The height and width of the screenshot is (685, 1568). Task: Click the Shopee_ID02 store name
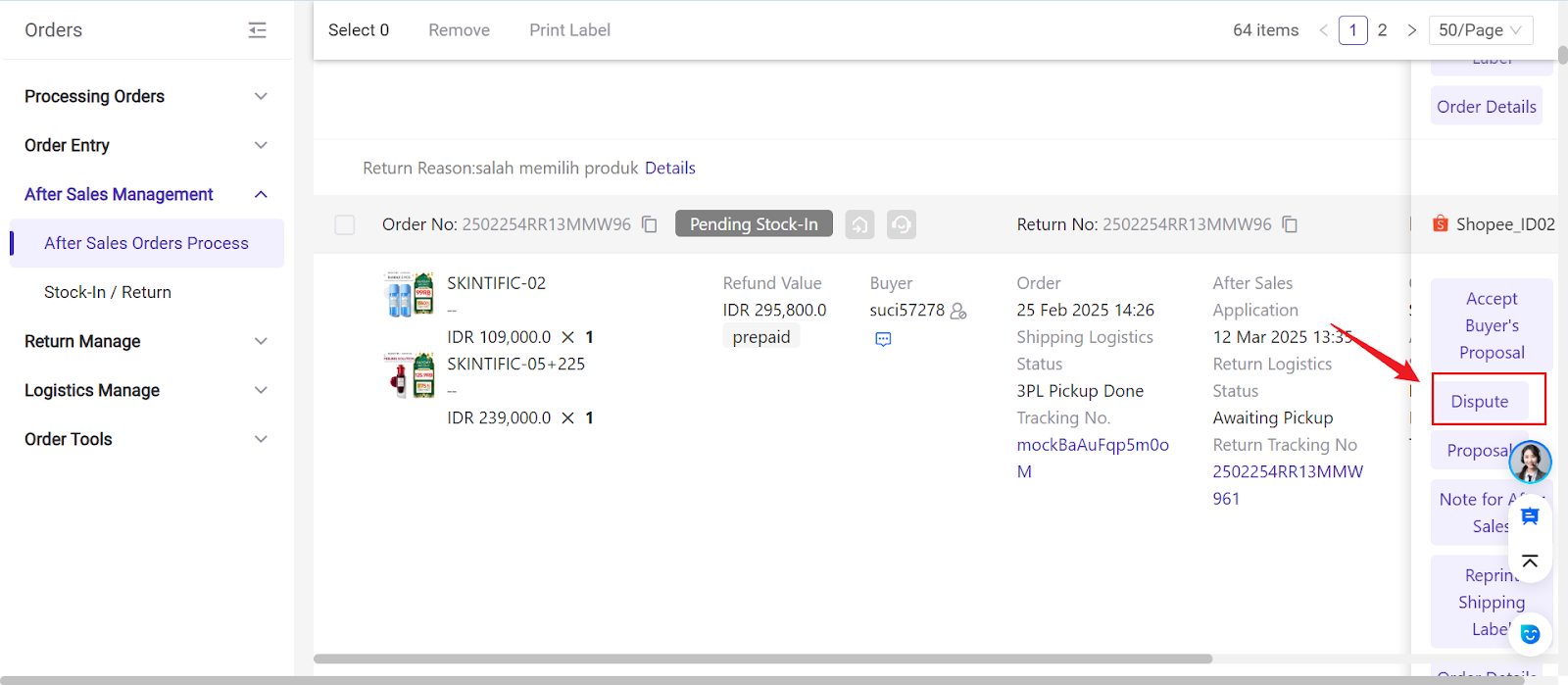pyautogui.click(x=1505, y=224)
